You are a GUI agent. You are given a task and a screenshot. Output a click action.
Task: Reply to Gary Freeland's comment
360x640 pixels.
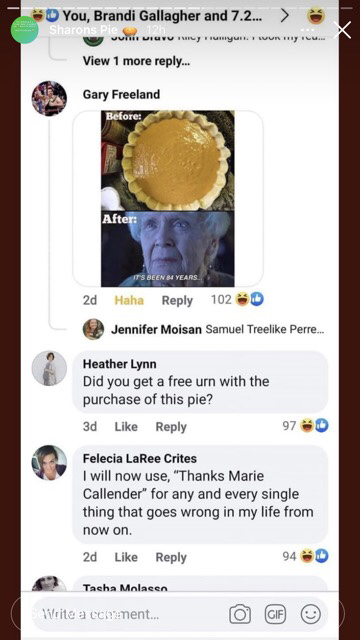[x=177, y=300]
